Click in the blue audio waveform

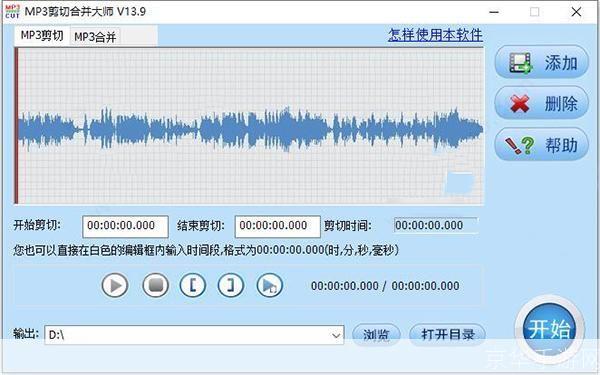coord(251,129)
